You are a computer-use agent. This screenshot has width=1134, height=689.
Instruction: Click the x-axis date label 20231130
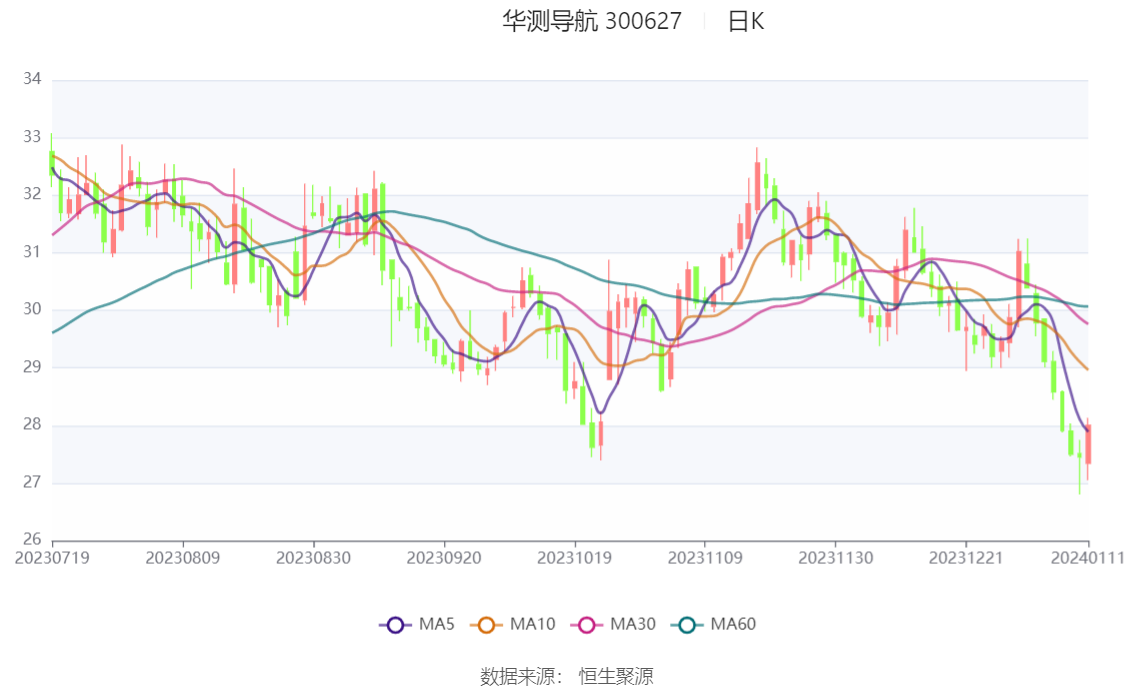click(x=835, y=558)
